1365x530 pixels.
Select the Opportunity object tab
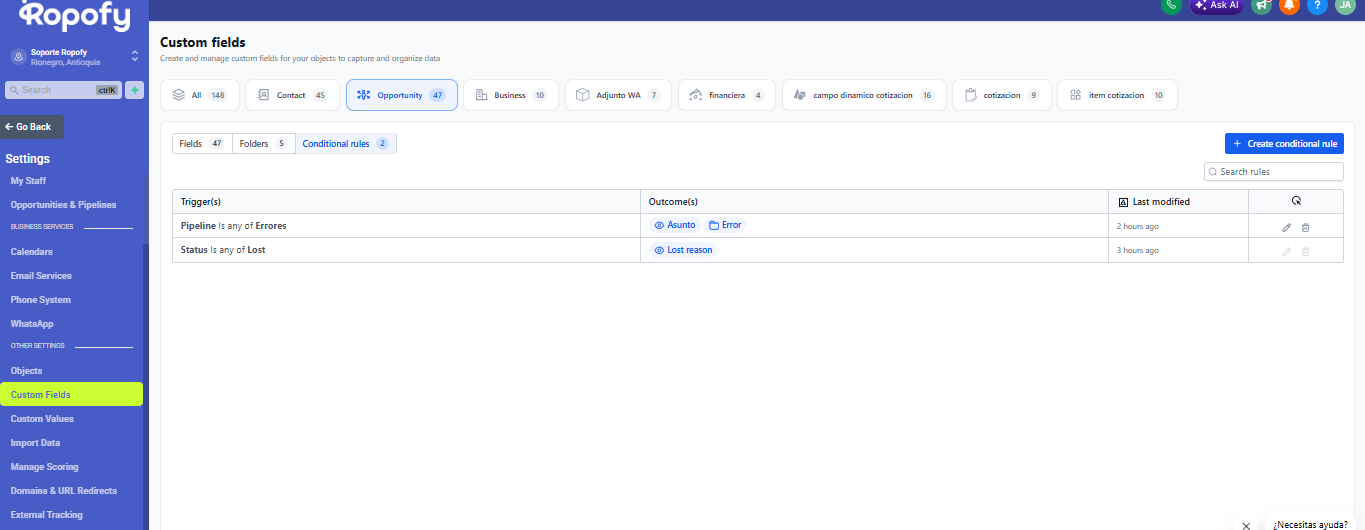(402, 95)
